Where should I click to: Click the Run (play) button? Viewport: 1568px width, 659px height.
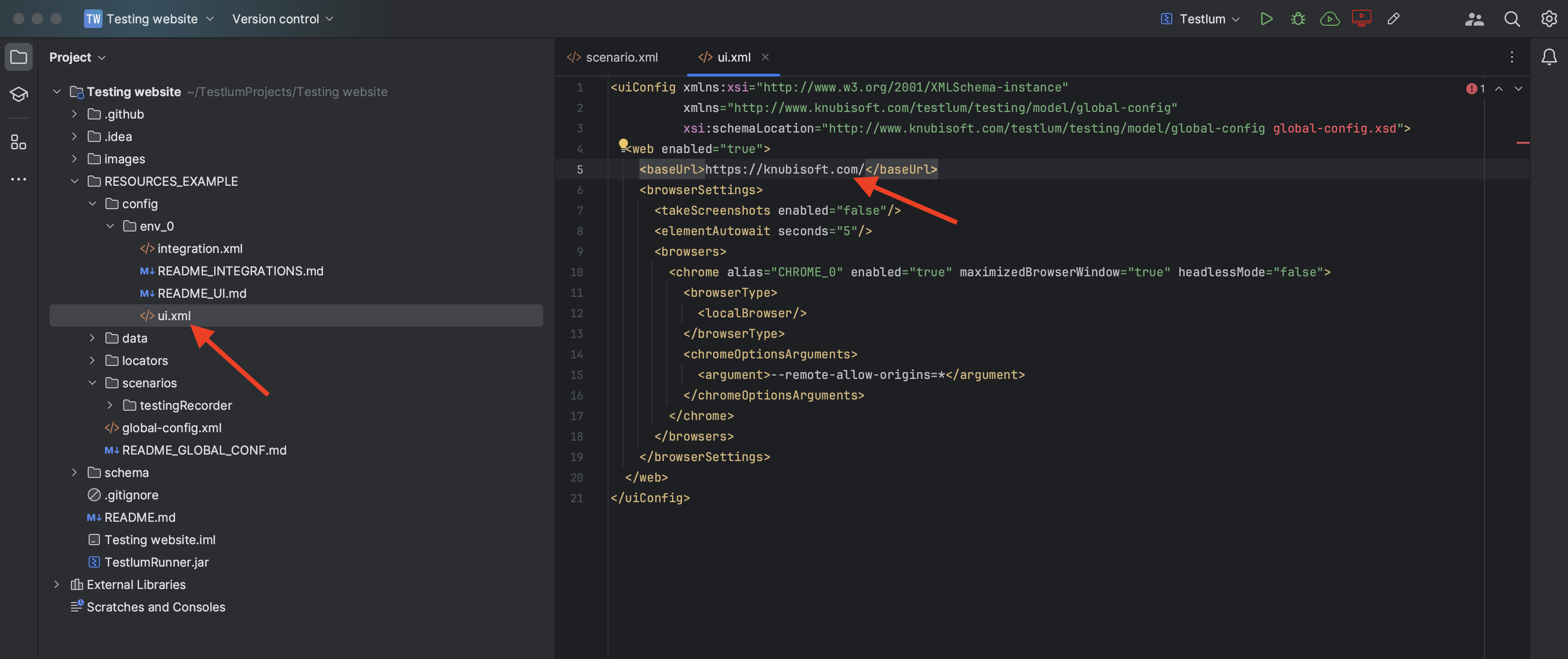[x=1266, y=19]
